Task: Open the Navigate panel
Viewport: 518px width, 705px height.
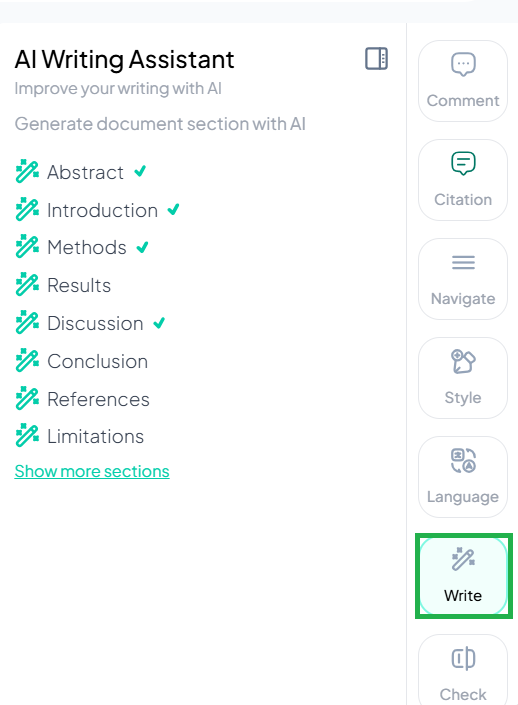Action: point(463,279)
